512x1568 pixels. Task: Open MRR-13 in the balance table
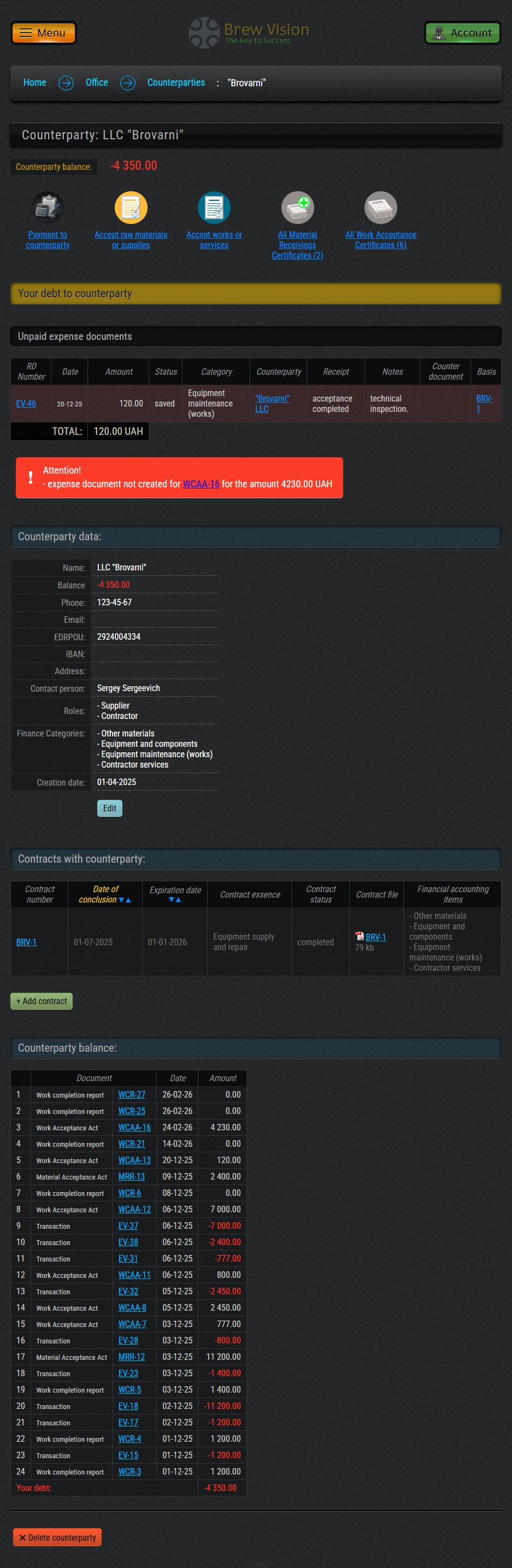(x=132, y=1177)
